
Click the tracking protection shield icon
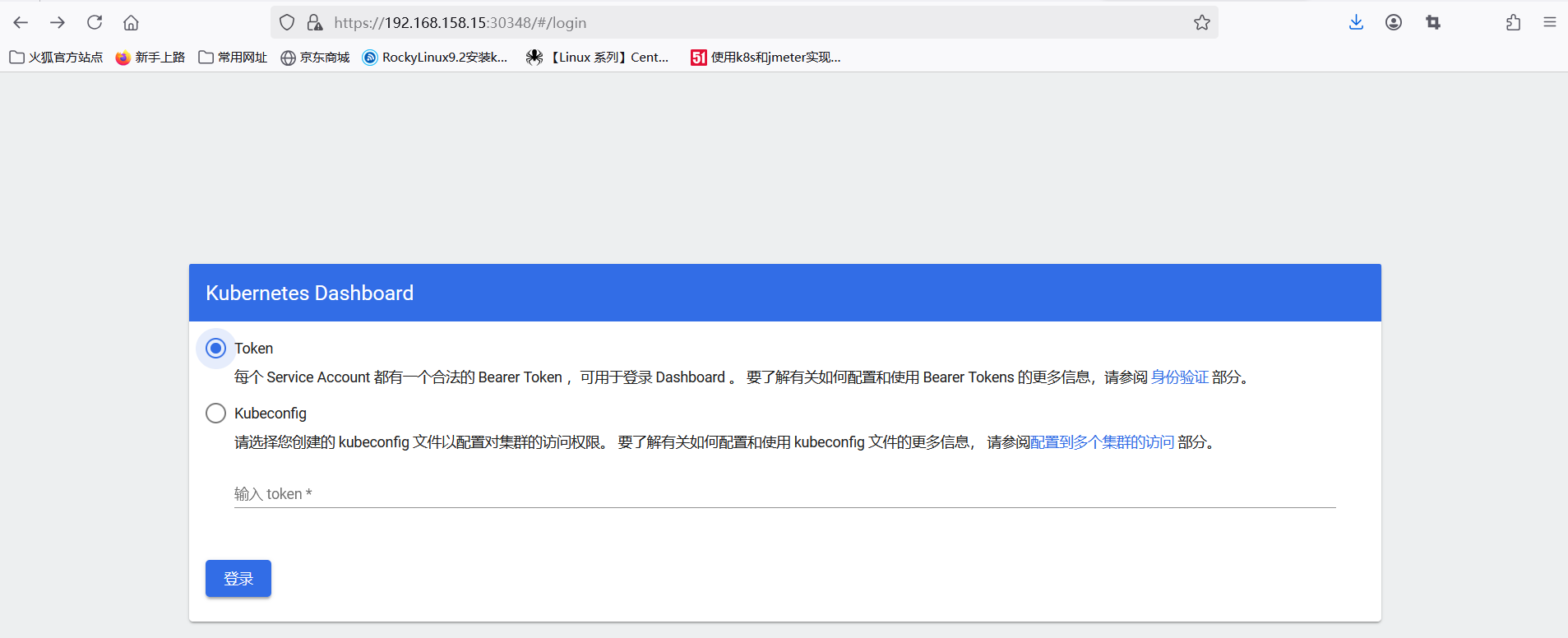click(x=287, y=22)
